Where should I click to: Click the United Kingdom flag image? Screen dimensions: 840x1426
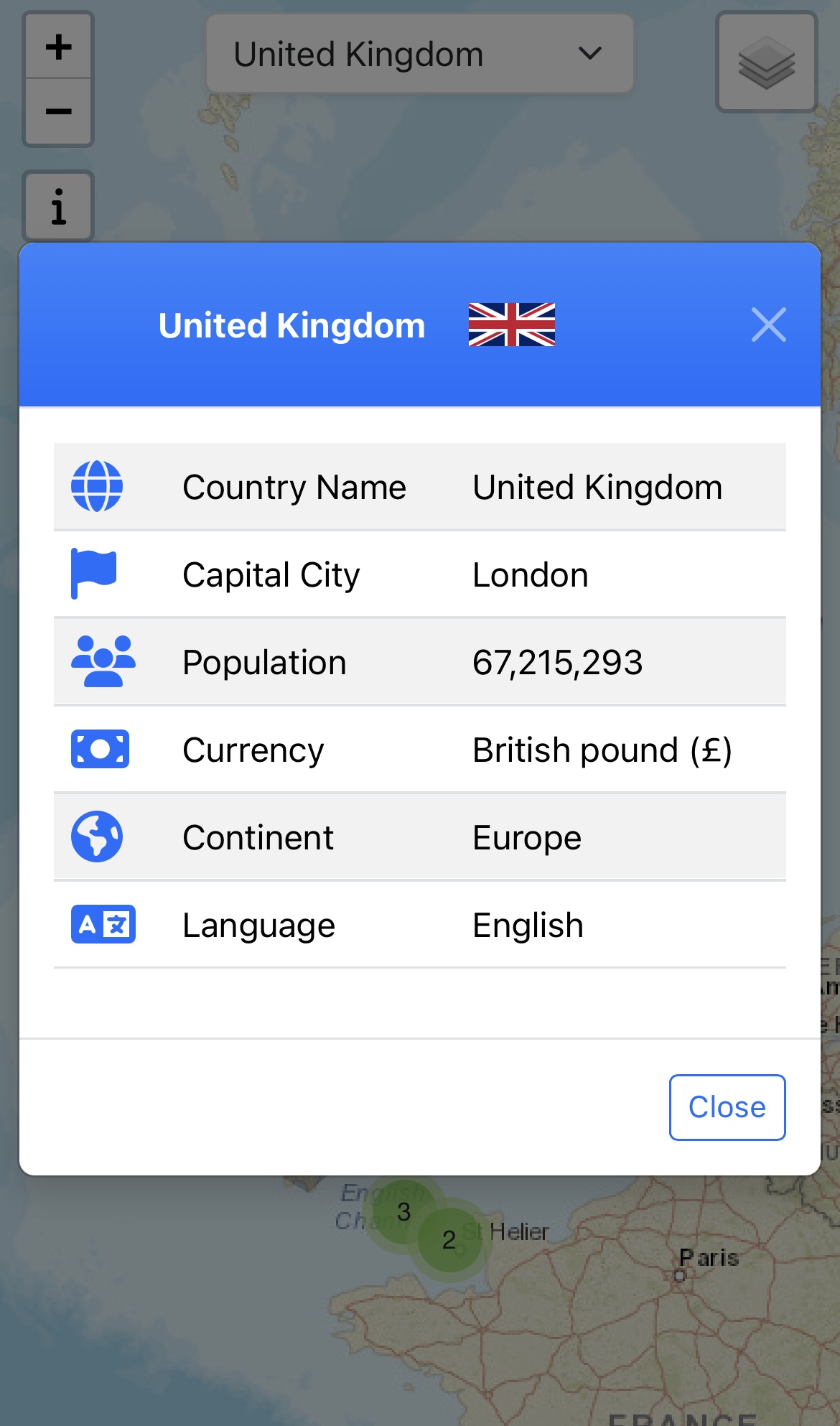511,325
